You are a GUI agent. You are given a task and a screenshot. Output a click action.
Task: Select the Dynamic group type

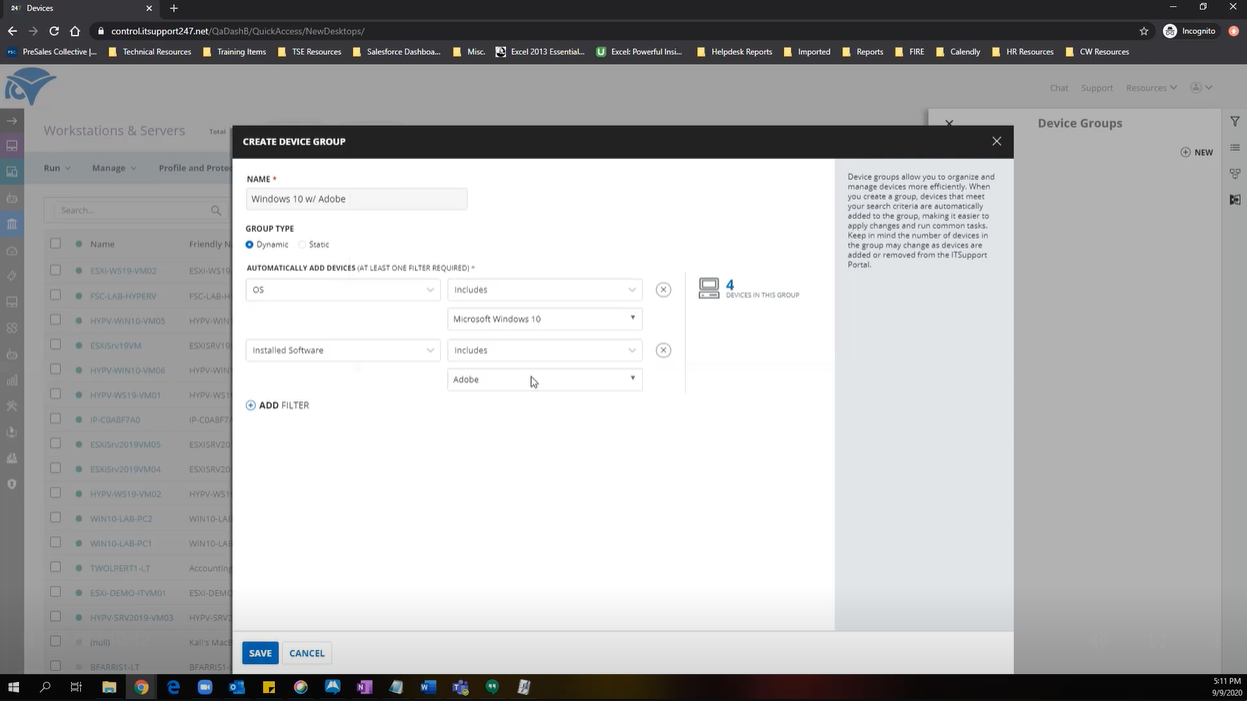[x=249, y=244]
